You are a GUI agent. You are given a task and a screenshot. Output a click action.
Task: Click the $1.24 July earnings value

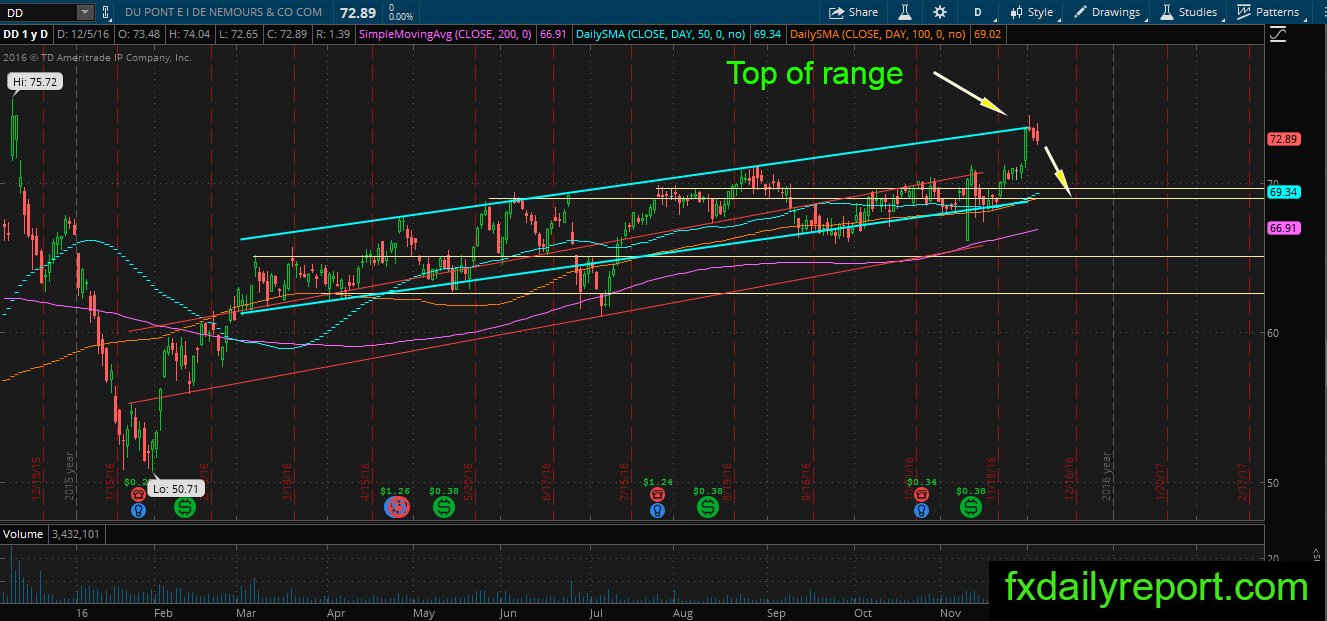(x=657, y=481)
